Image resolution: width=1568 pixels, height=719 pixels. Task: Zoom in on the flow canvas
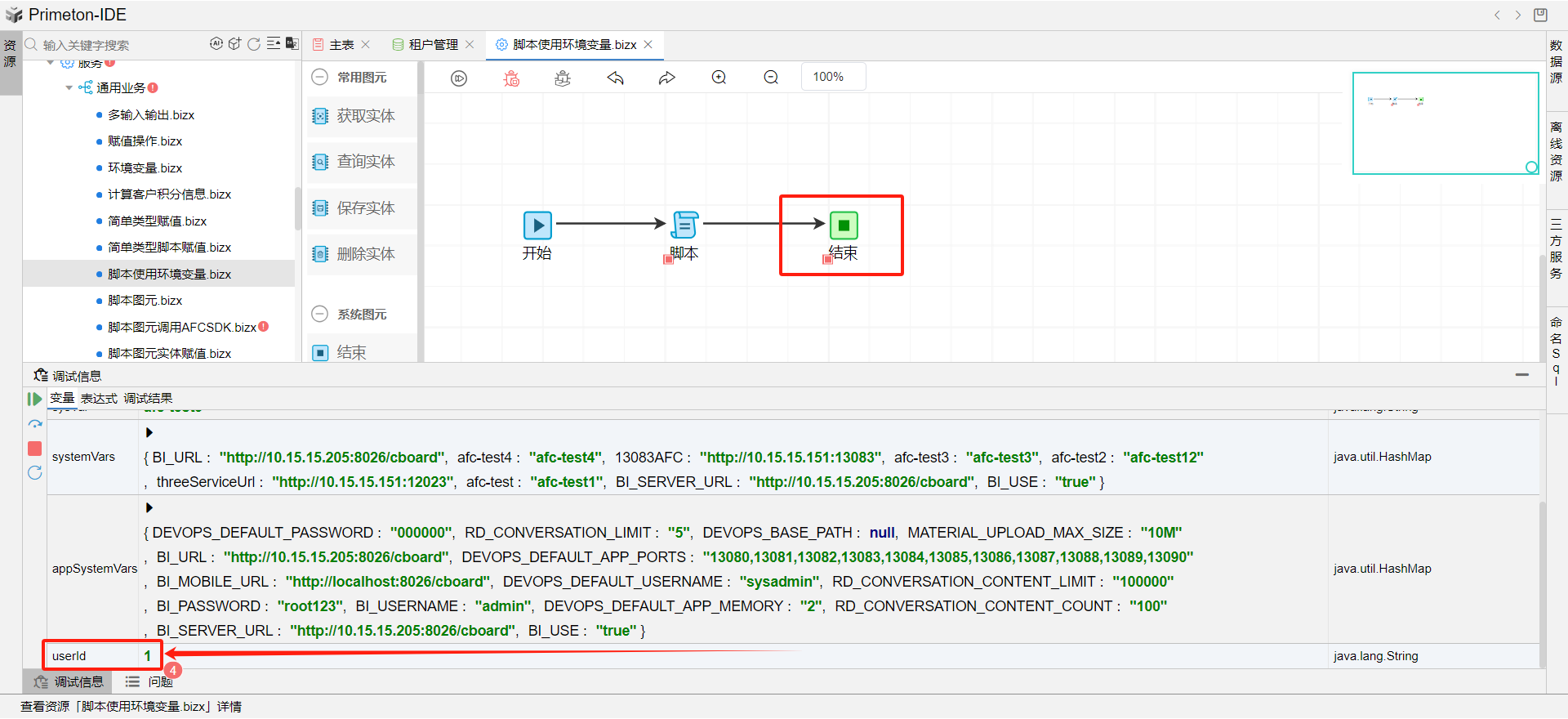pyautogui.click(x=719, y=78)
